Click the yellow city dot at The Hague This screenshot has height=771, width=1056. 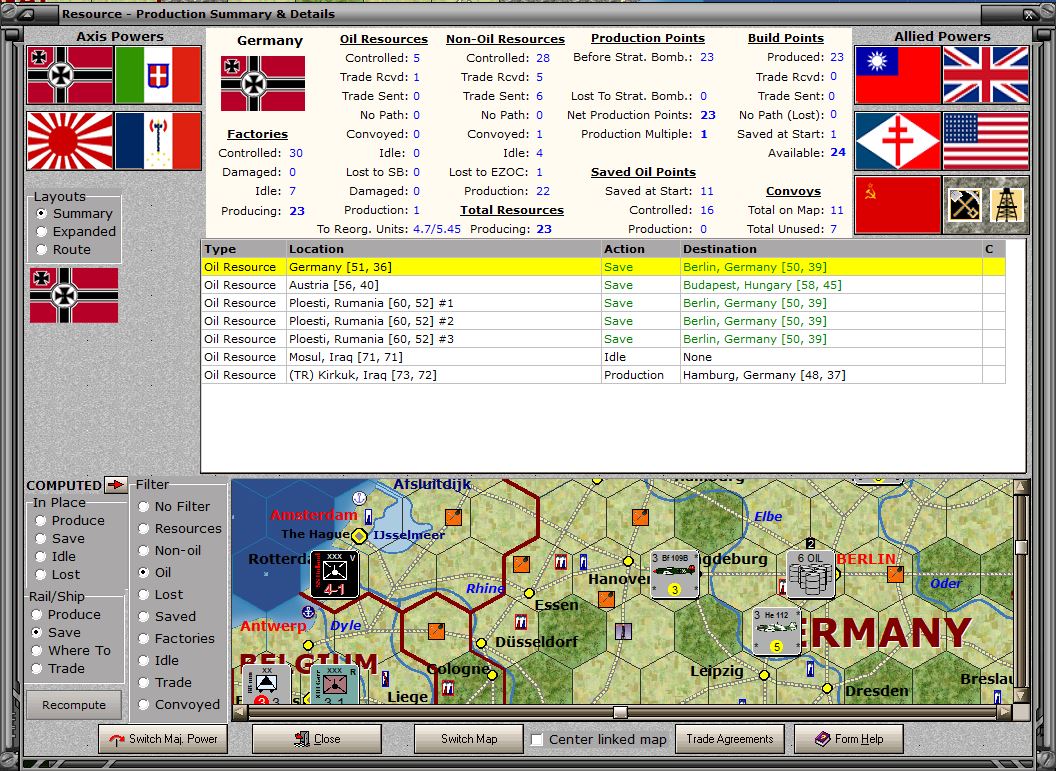360,536
